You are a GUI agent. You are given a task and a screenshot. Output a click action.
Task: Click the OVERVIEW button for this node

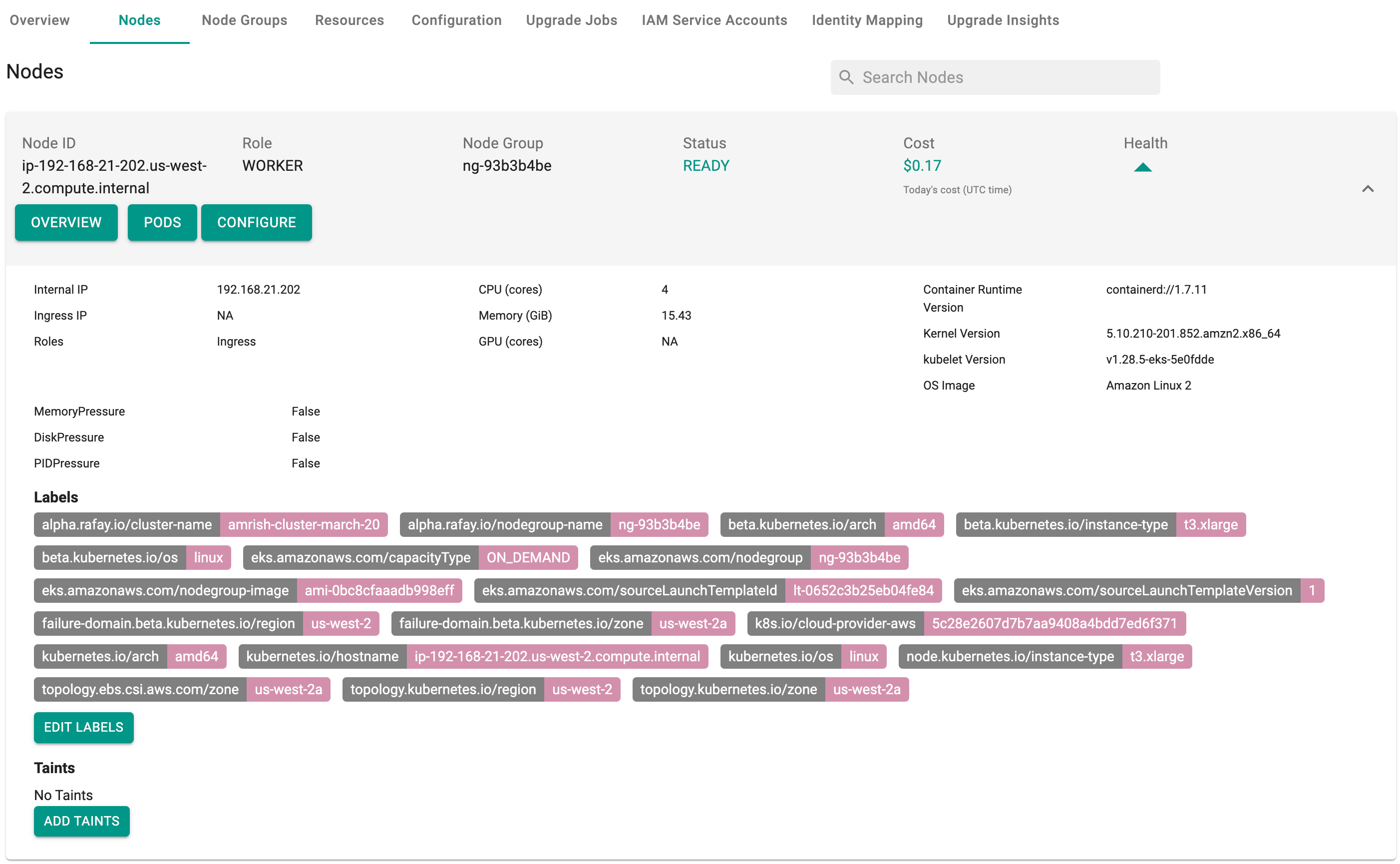click(x=66, y=222)
